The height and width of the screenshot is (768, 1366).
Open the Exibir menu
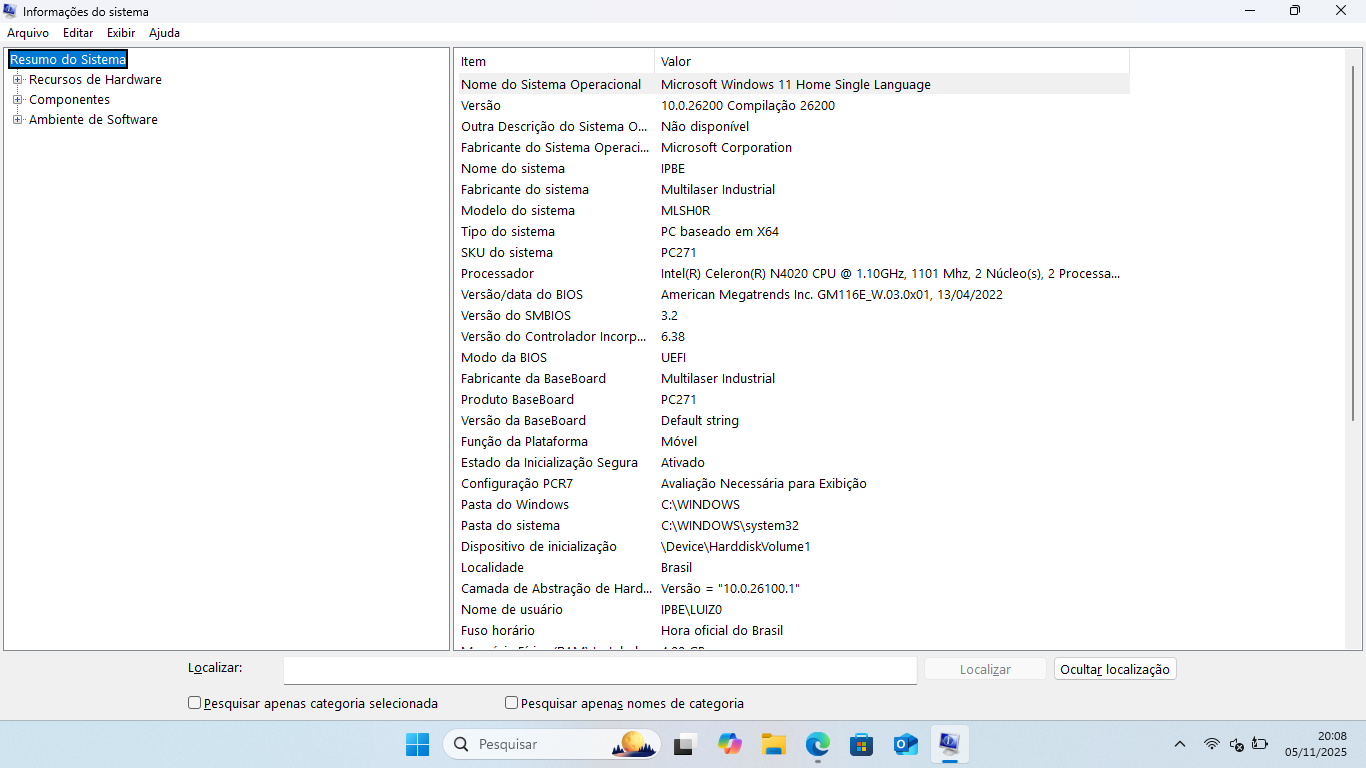121,33
